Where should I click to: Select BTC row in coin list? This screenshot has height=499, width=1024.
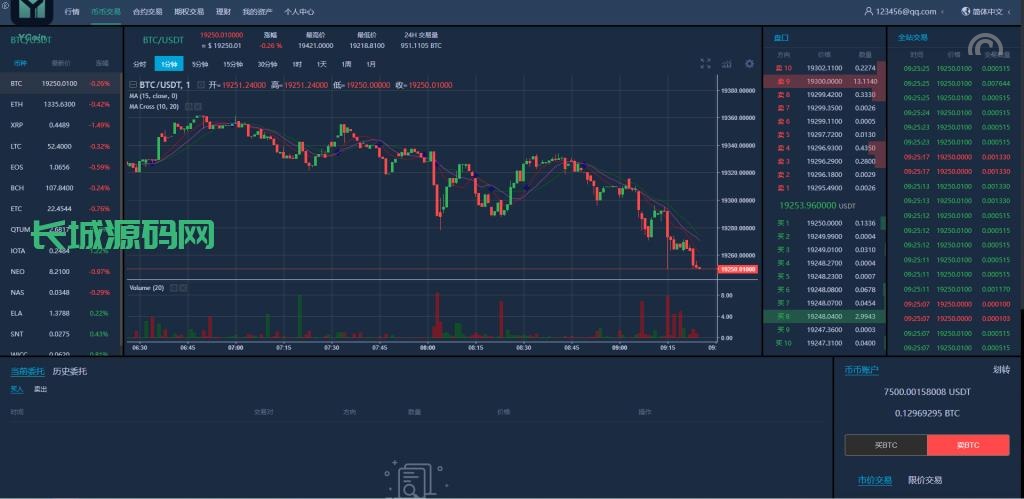(x=61, y=84)
